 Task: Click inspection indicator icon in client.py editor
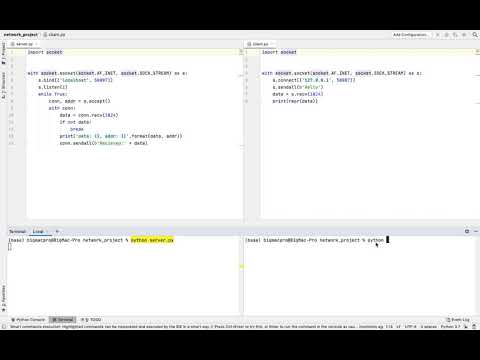477,52
